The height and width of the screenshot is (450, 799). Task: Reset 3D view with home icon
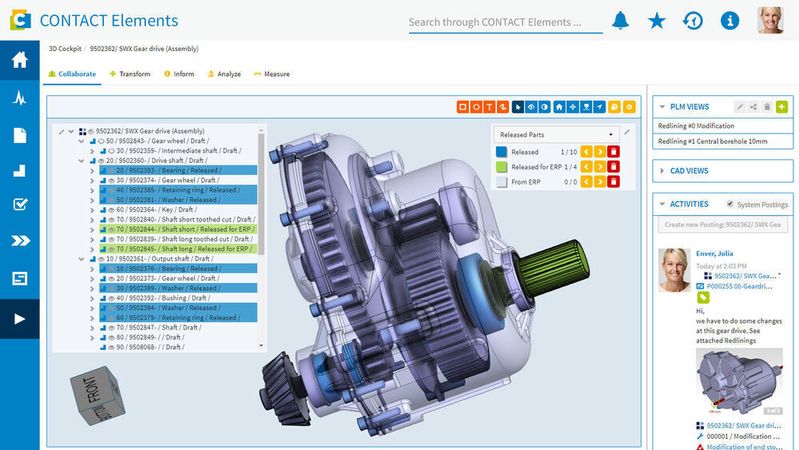click(559, 107)
